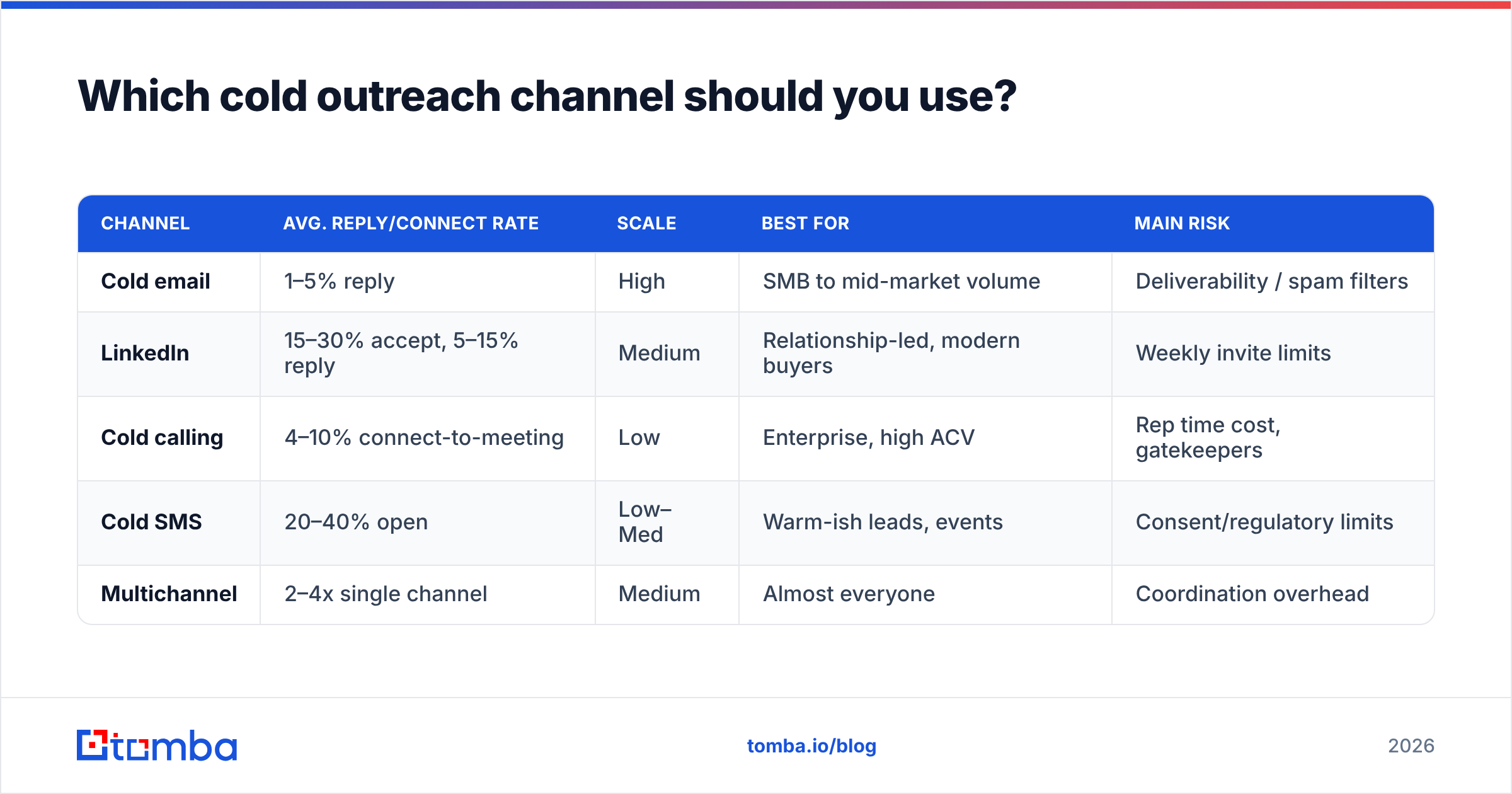Select the AVG. REPLY/CONNECT RATE header

(411, 223)
